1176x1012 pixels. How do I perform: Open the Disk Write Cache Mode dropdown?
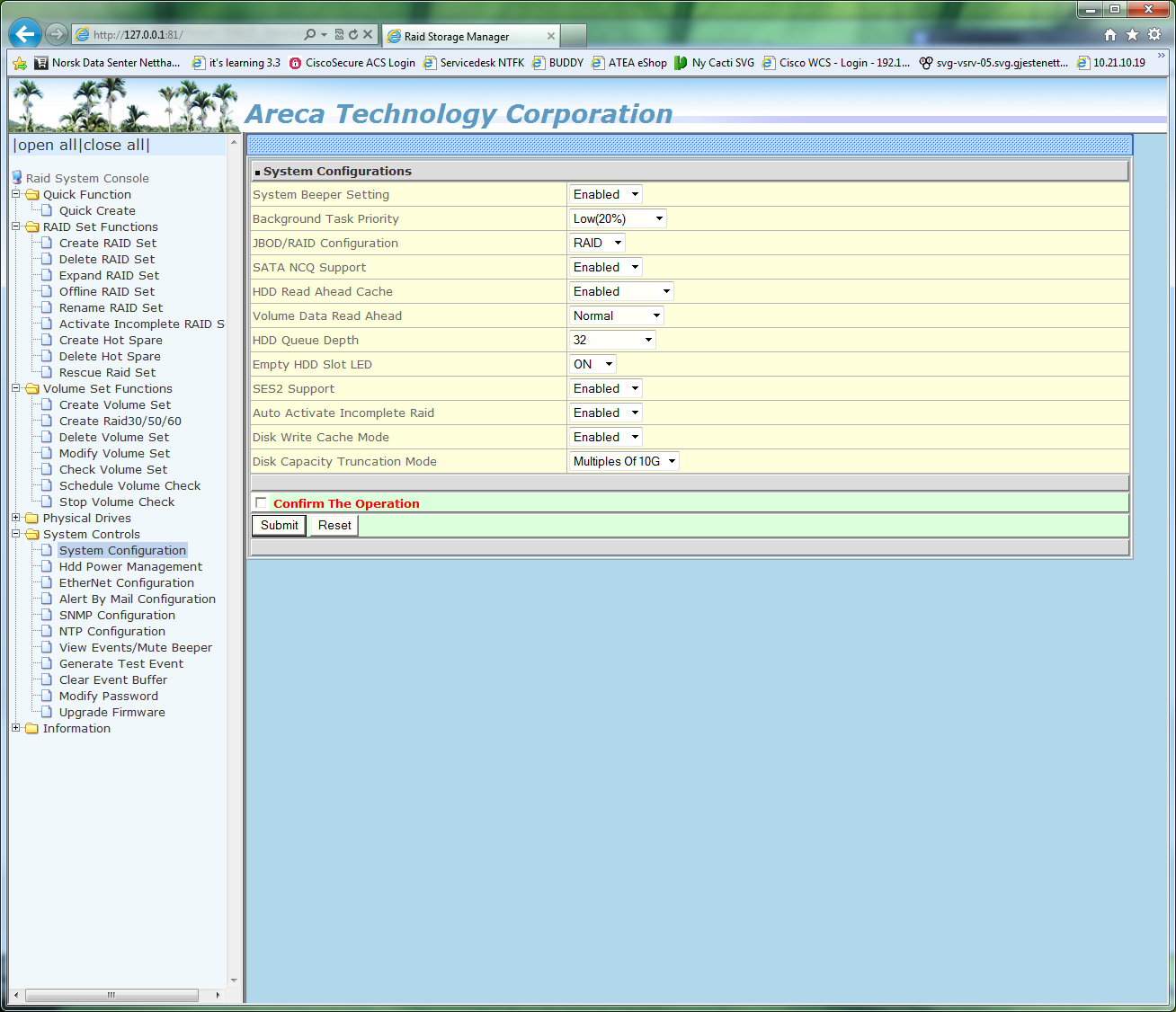(606, 437)
